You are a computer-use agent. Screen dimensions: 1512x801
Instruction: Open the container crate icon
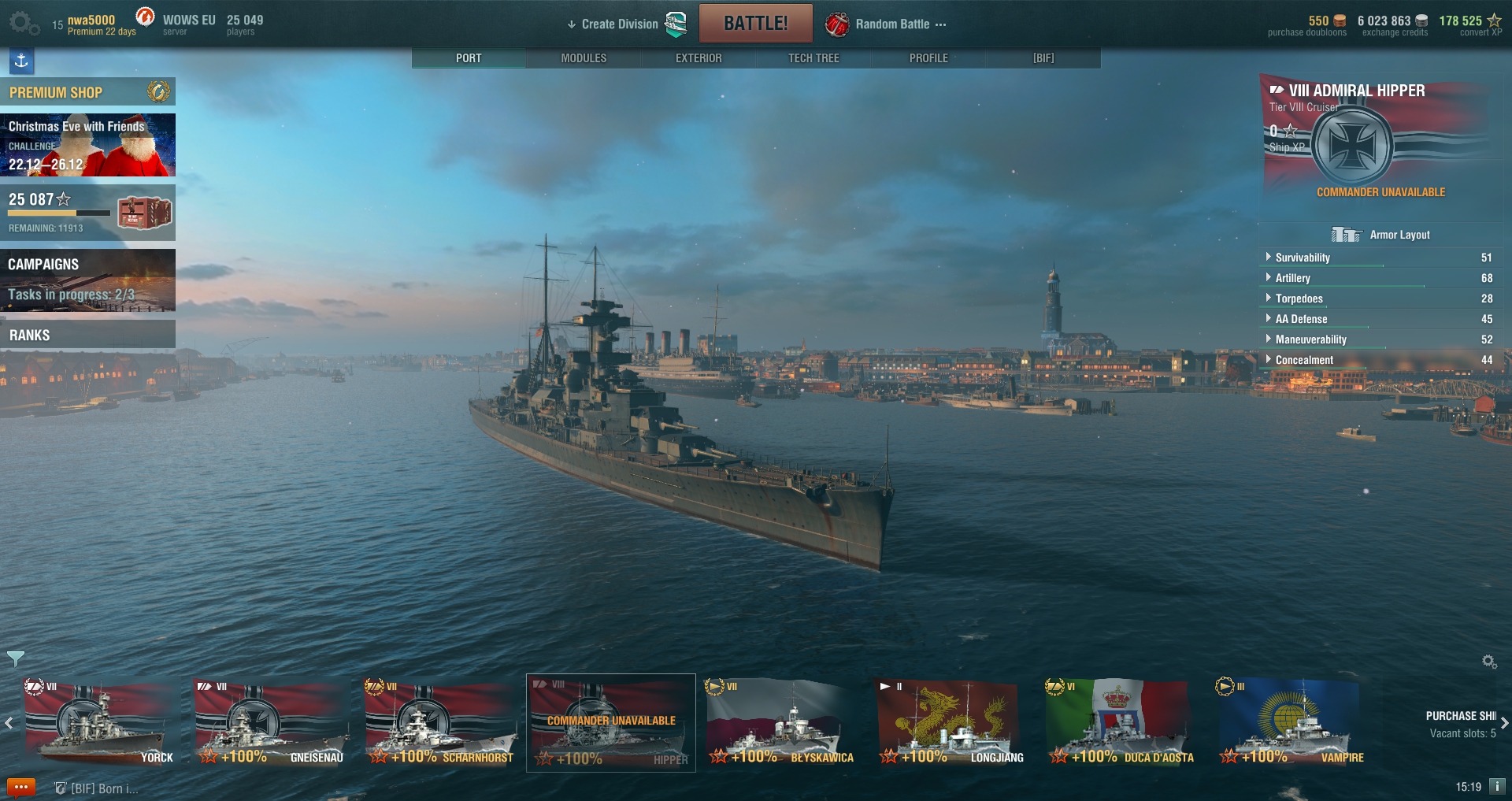coord(144,212)
